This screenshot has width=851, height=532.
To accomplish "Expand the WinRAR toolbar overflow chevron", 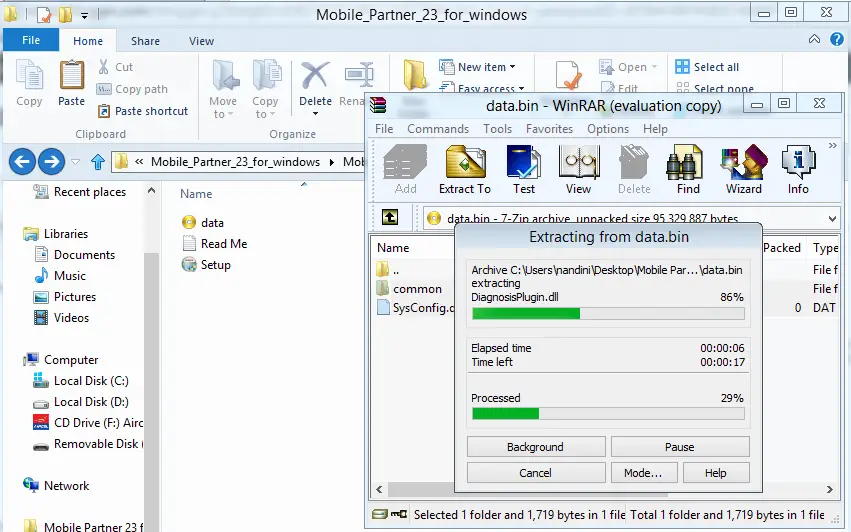I will point(832,146).
